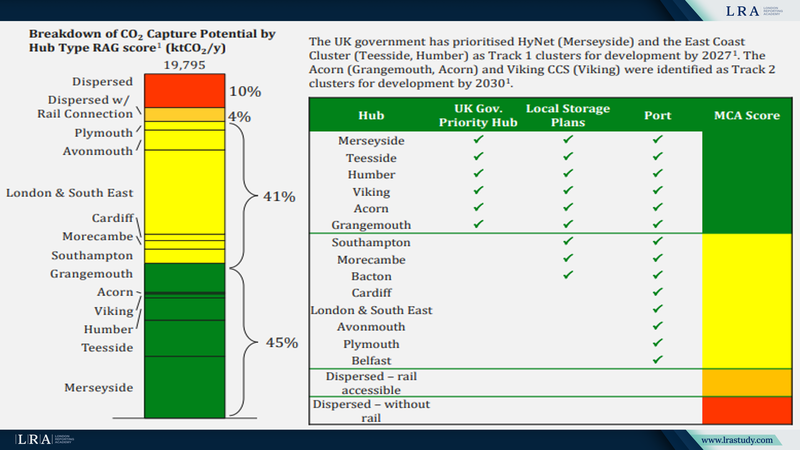This screenshot has height=450, width=800.
Task: Click Acorn Local Storage Plans checkmark
Action: pyautogui.click(x=568, y=207)
